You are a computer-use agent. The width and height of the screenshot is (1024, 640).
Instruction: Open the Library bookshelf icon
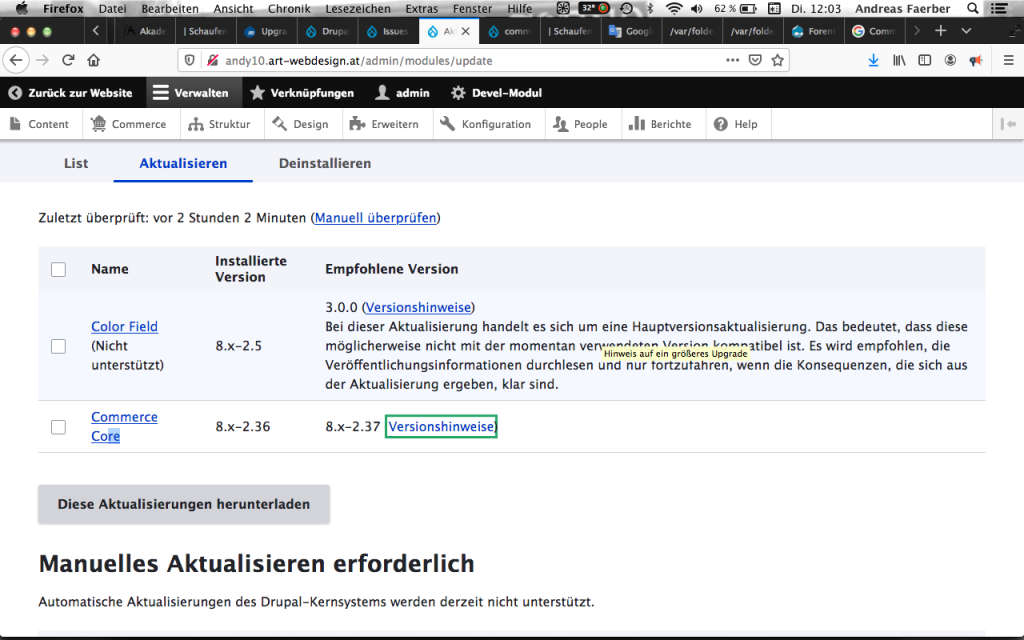[x=900, y=60]
